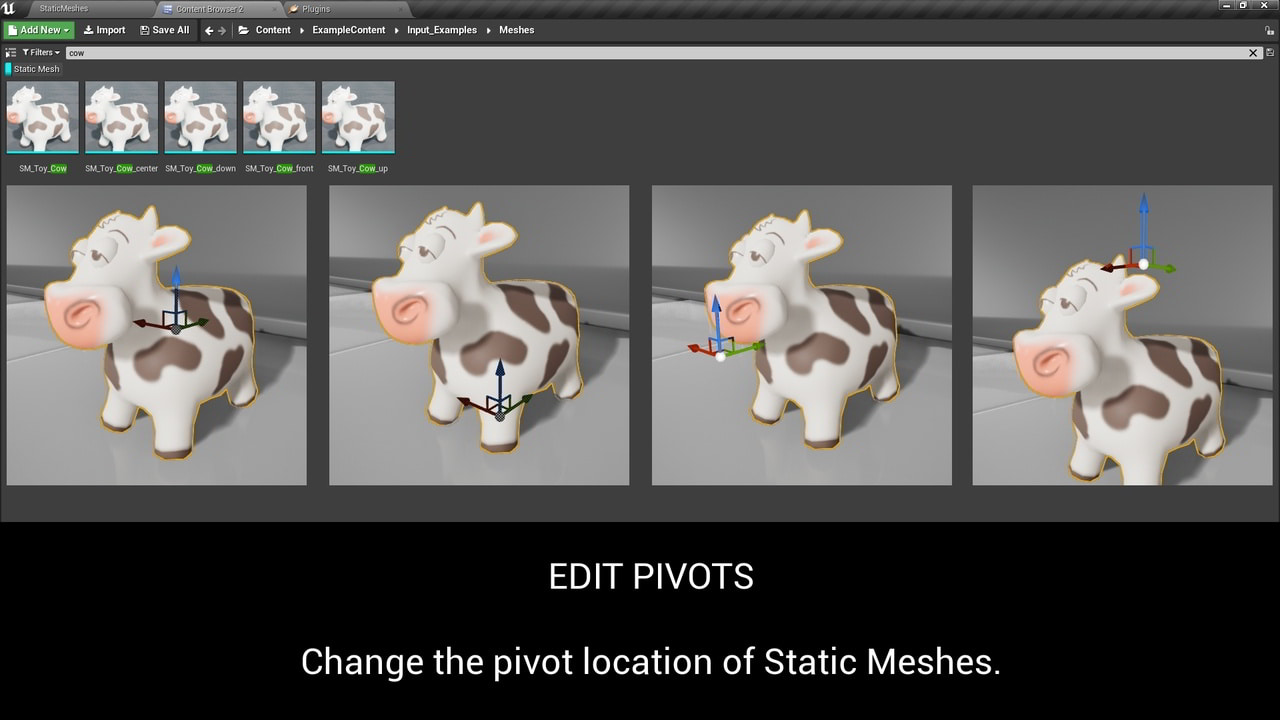Toggle the content browser lock icon
1280x720 pixels.
pyautogui.click(x=1269, y=30)
